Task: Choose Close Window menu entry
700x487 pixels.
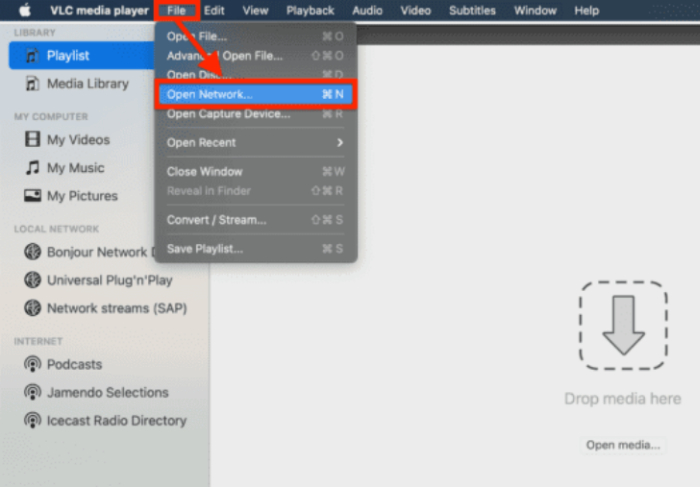Action: click(256, 171)
